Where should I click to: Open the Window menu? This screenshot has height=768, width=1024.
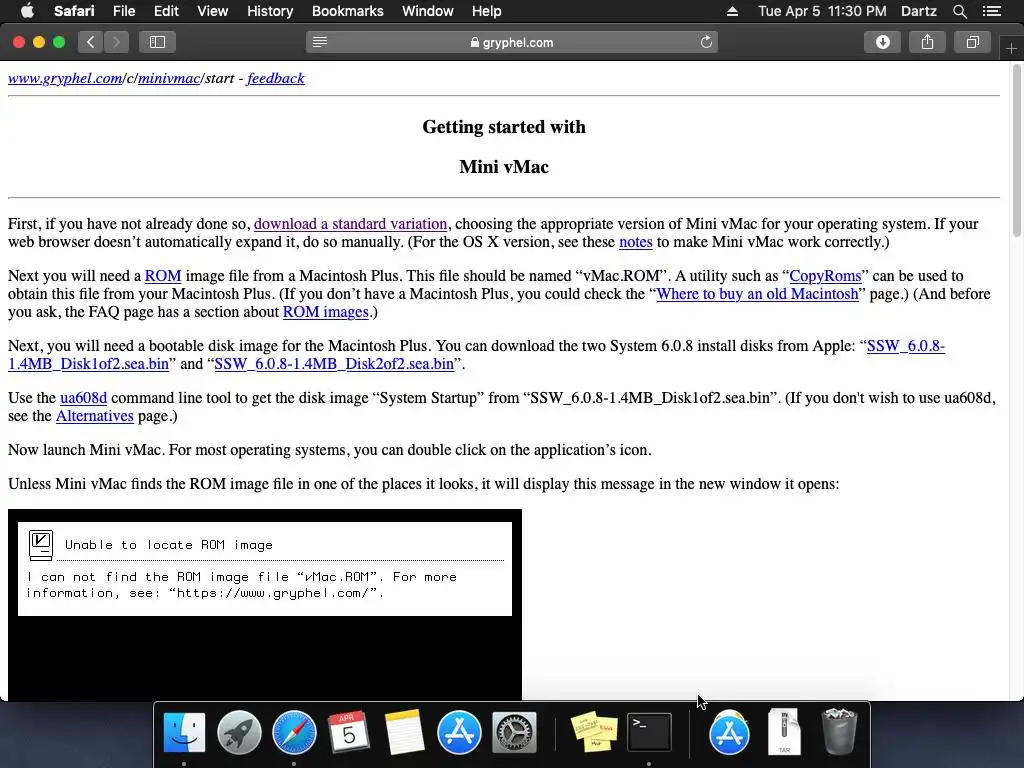[x=427, y=11]
